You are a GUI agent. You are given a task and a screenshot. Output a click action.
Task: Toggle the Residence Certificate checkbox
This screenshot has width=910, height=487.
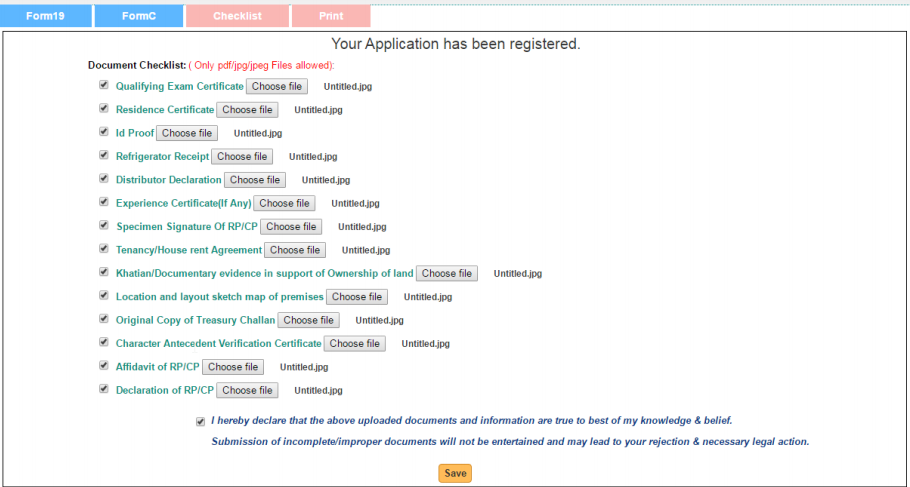tap(103, 109)
